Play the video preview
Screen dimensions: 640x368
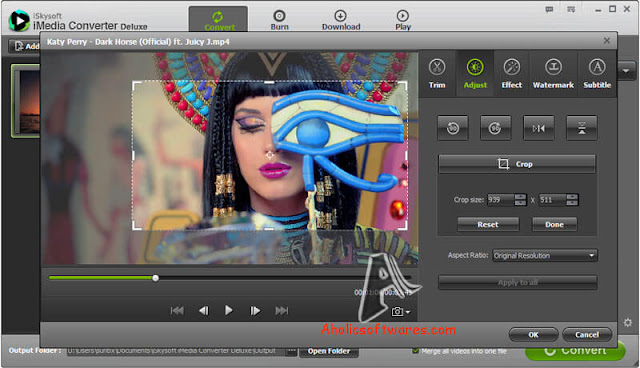pos(229,311)
